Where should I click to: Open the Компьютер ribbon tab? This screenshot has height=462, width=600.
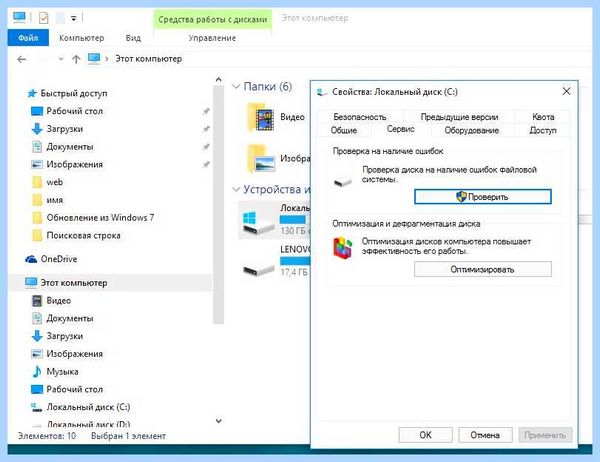coord(82,38)
